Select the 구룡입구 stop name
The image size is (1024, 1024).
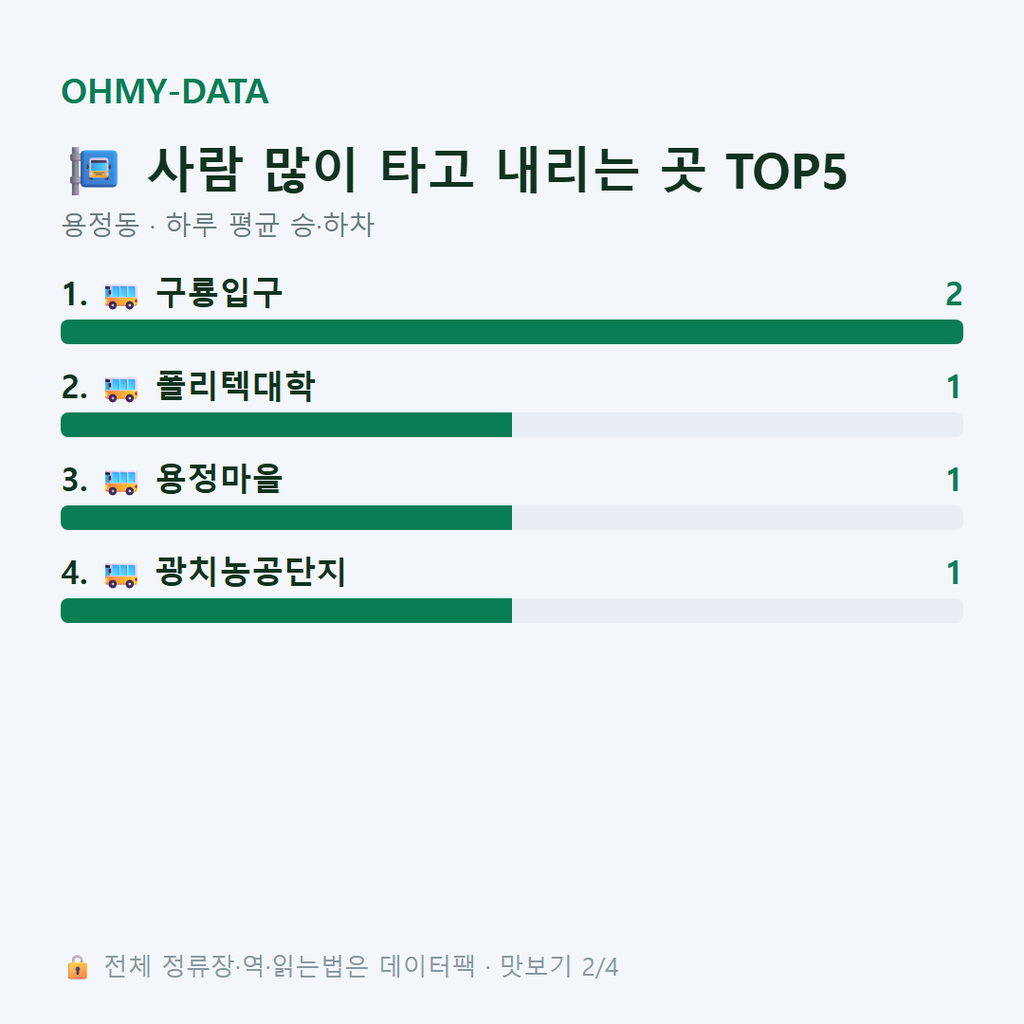pos(219,293)
